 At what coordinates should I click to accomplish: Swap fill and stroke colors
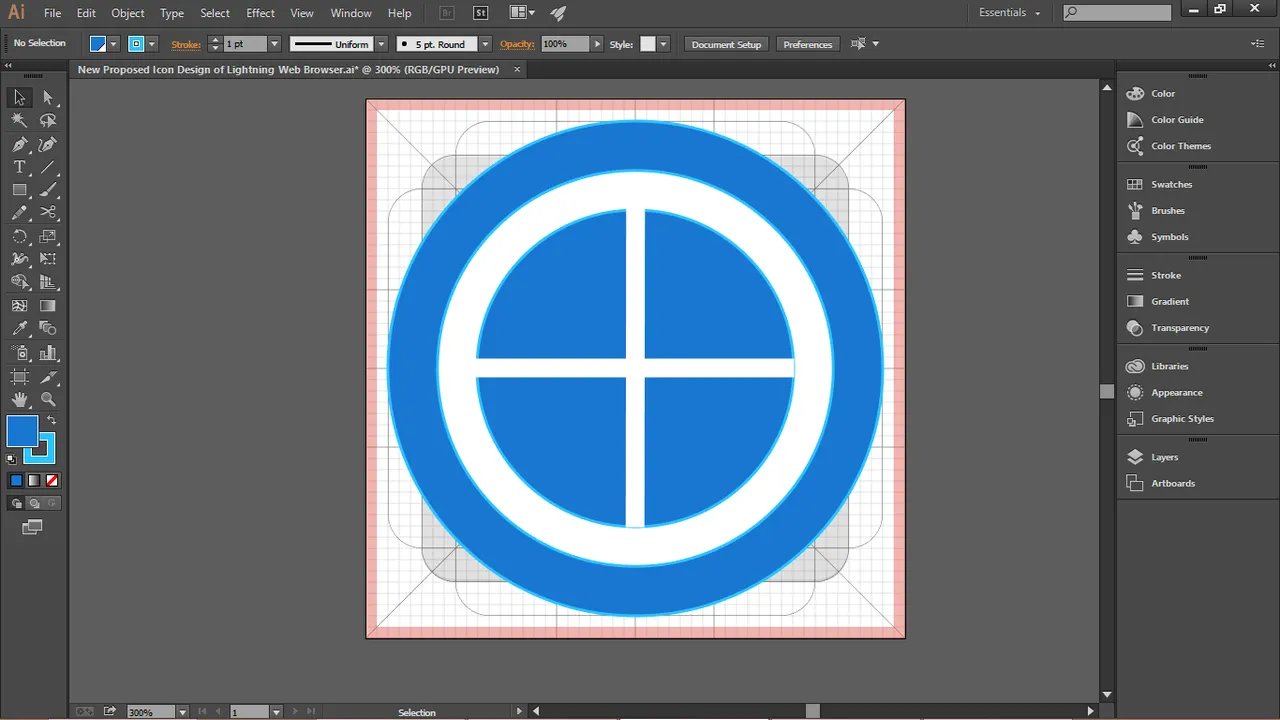[52, 420]
